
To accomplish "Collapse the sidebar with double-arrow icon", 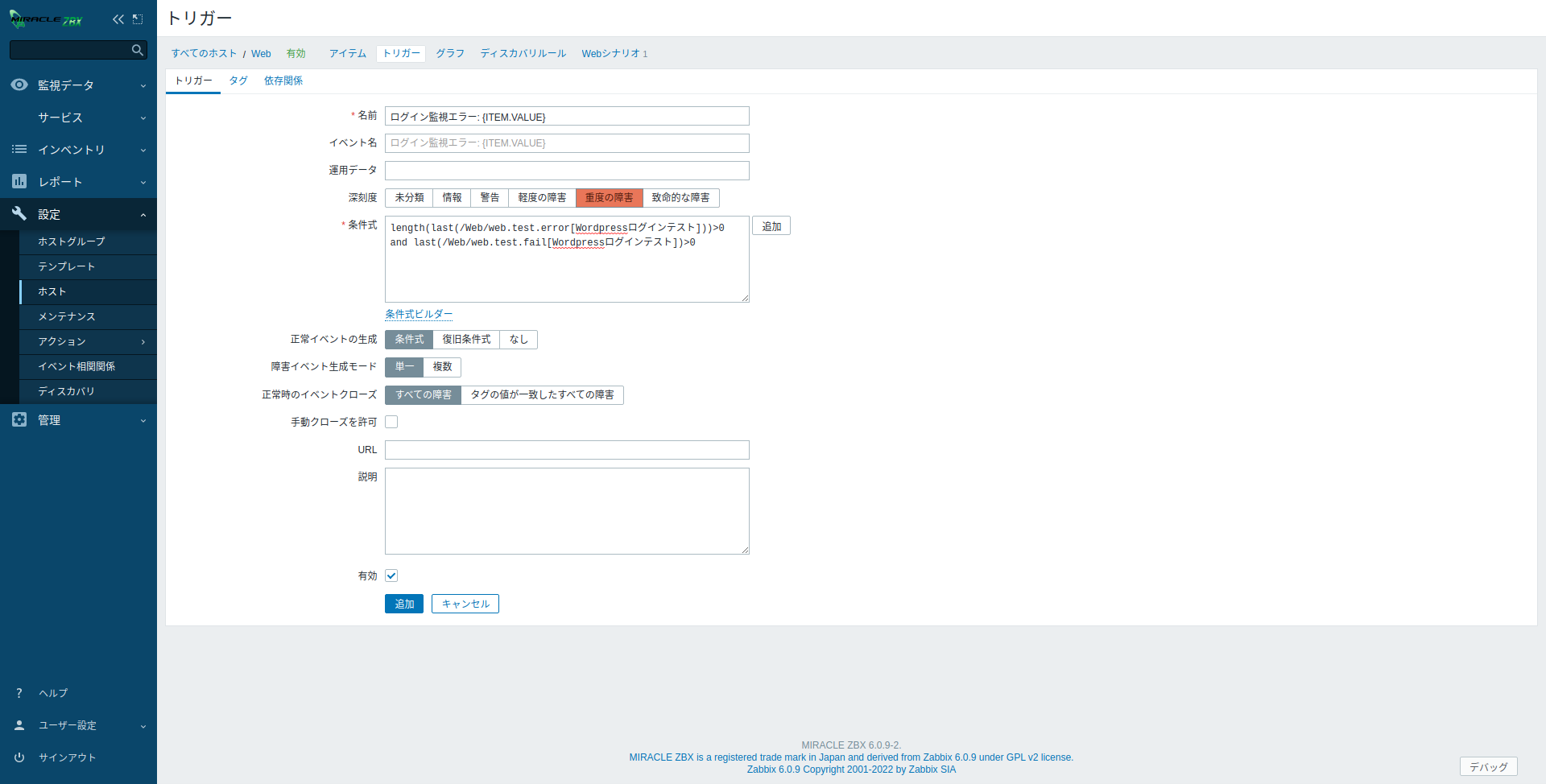I will click(118, 19).
